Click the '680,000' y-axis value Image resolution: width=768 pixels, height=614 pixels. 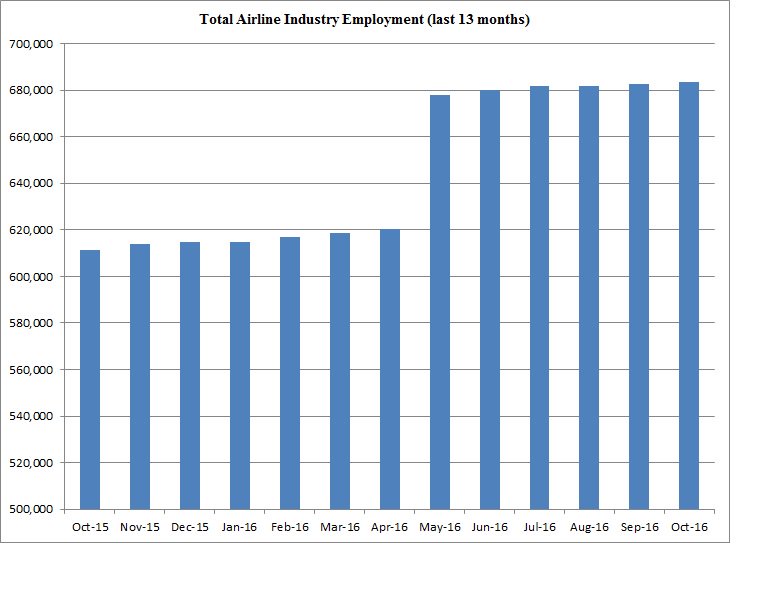point(31,91)
